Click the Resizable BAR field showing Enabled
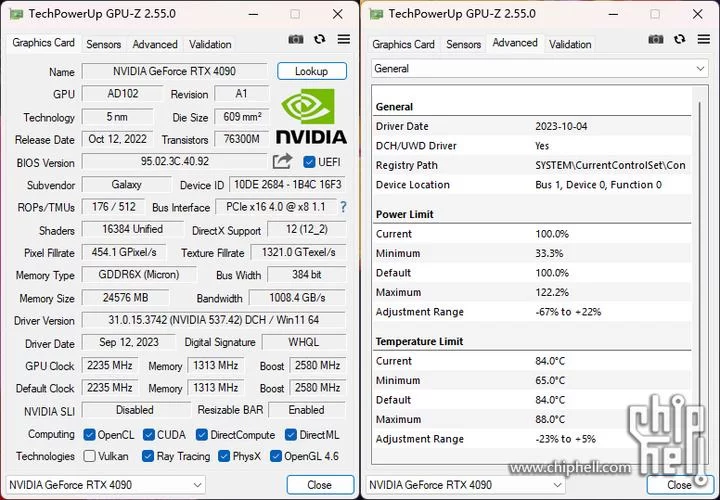This screenshot has width=720, height=500. pyautogui.click(x=307, y=410)
